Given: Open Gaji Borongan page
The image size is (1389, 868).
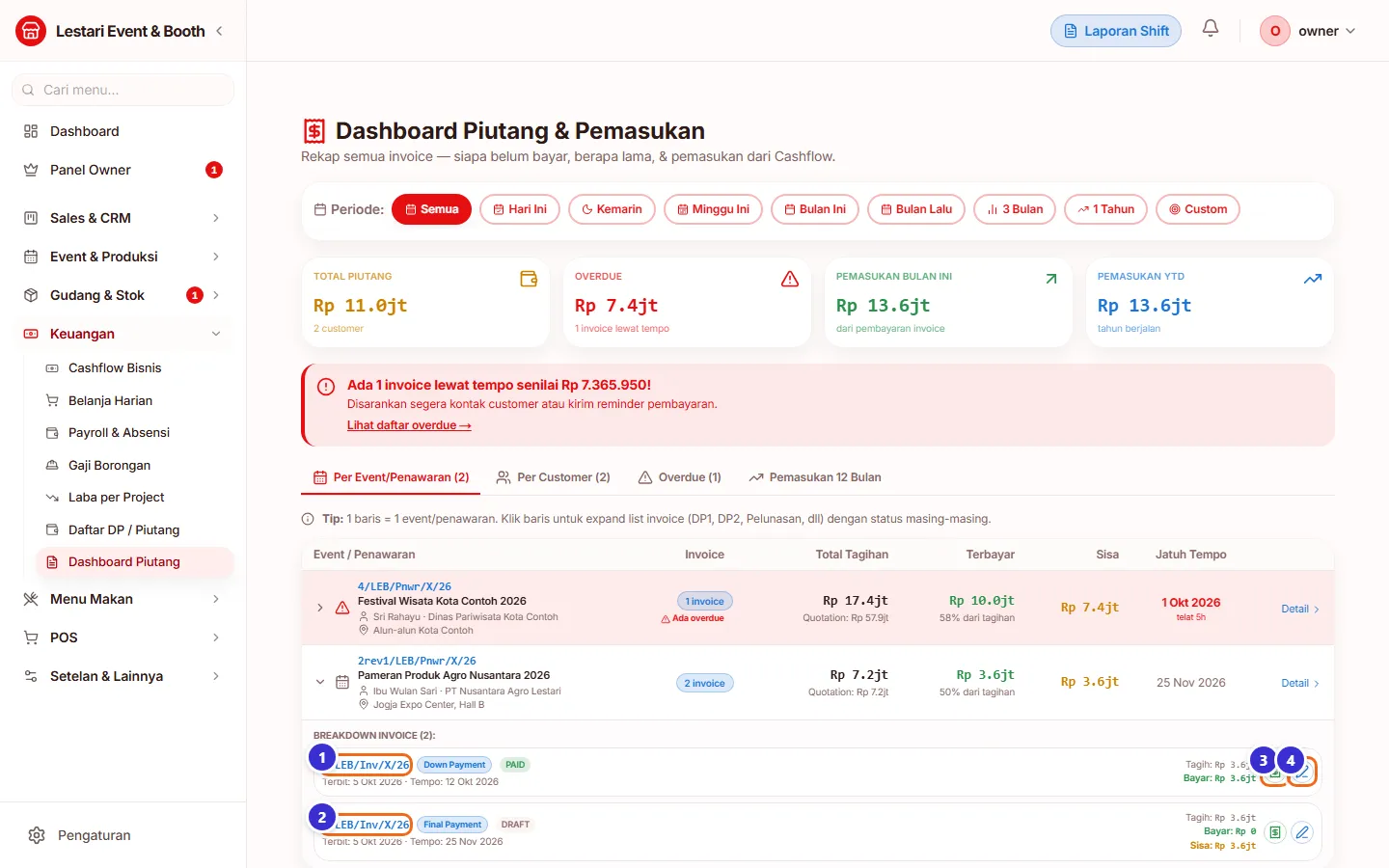Looking at the screenshot, I should point(135,465).
